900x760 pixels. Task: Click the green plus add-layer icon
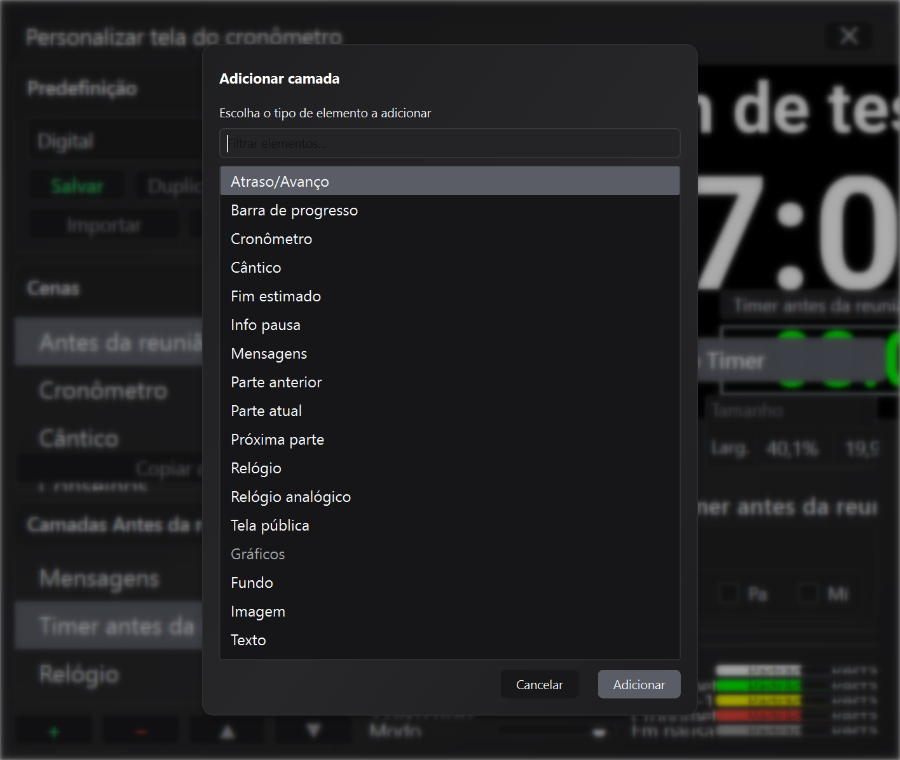(53, 732)
